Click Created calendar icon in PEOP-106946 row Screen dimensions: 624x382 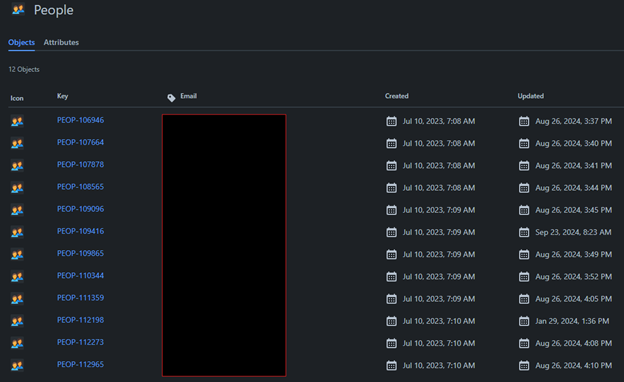pyautogui.click(x=392, y=121)
